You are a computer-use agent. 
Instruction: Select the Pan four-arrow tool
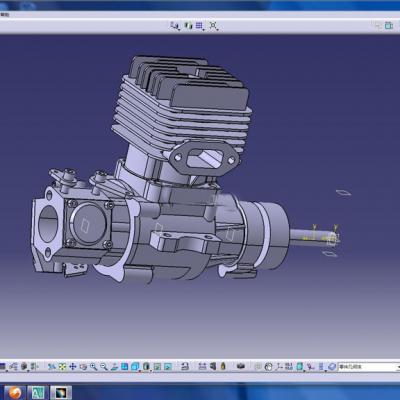click(73, 367)
